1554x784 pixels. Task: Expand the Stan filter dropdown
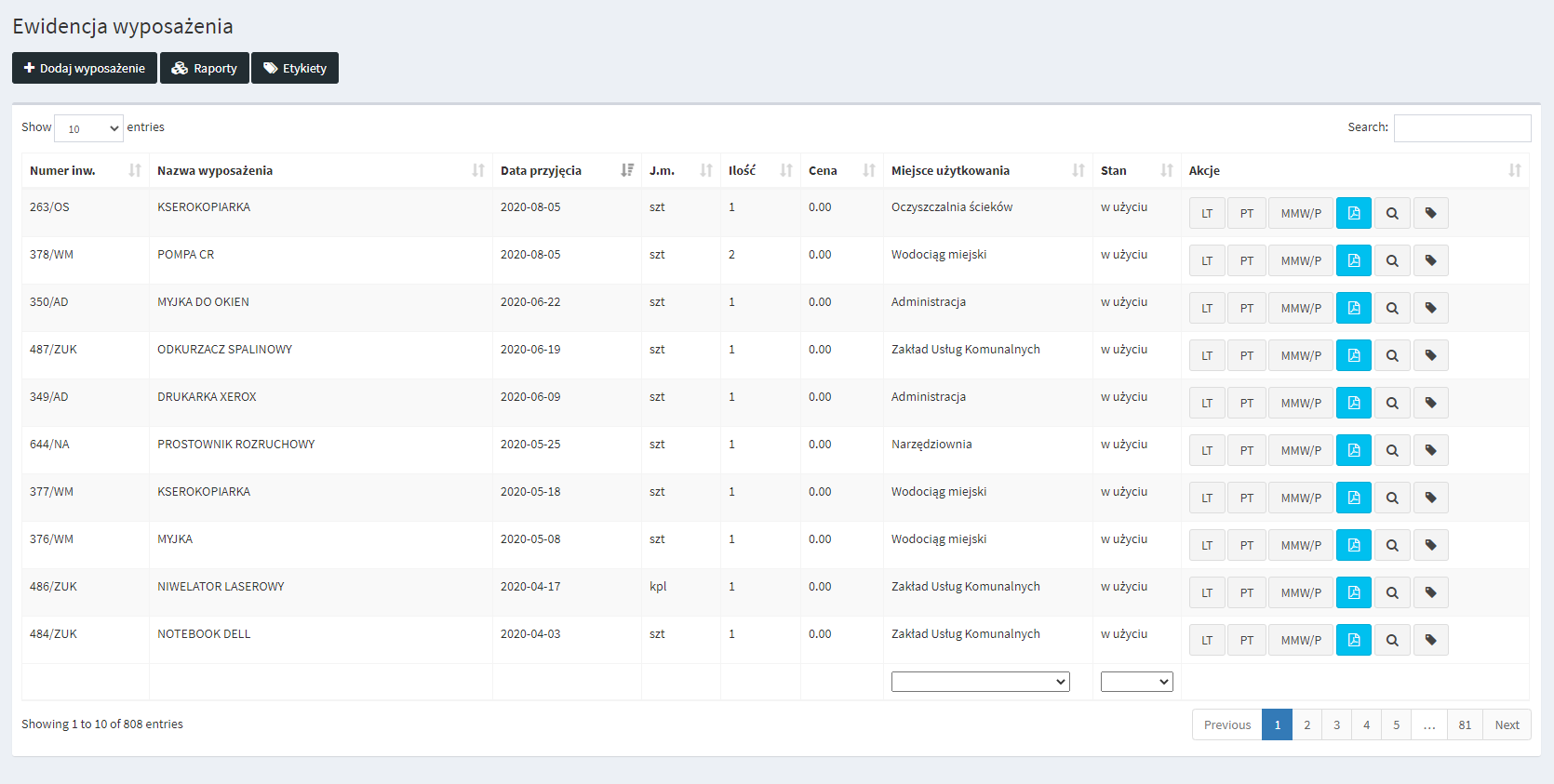1136,682
